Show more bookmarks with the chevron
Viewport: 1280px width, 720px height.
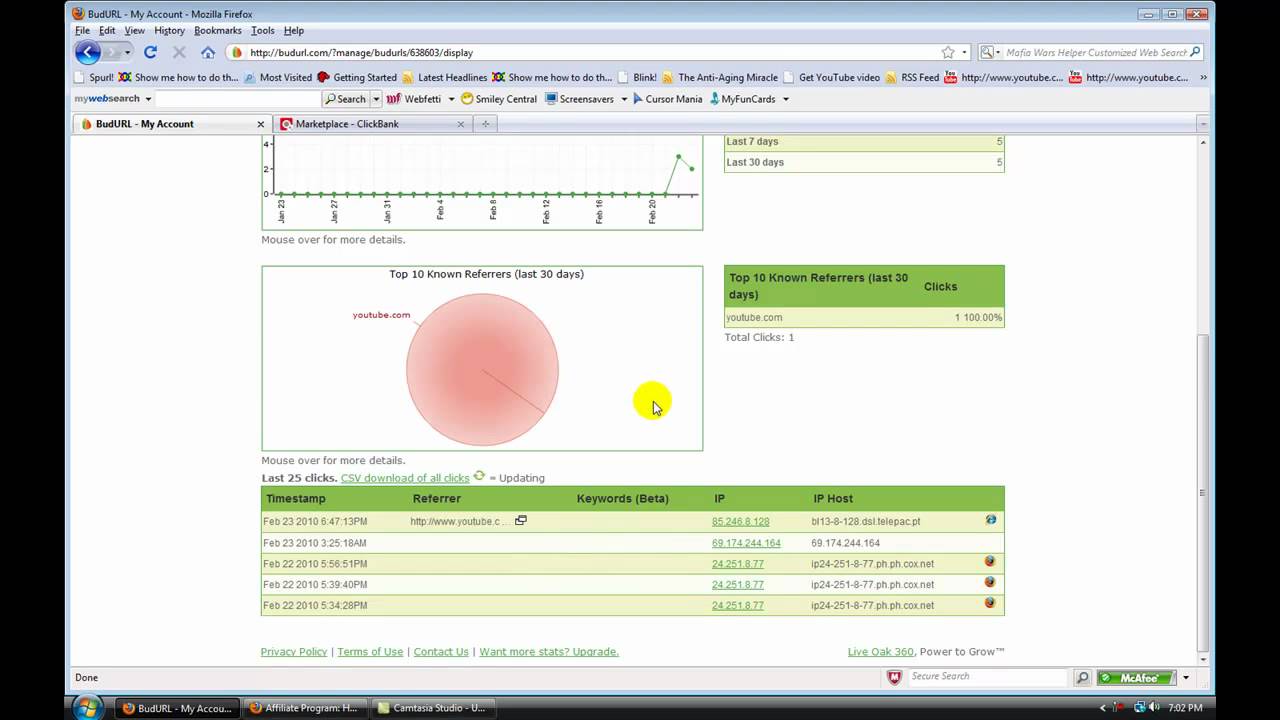pos(1203,77)
